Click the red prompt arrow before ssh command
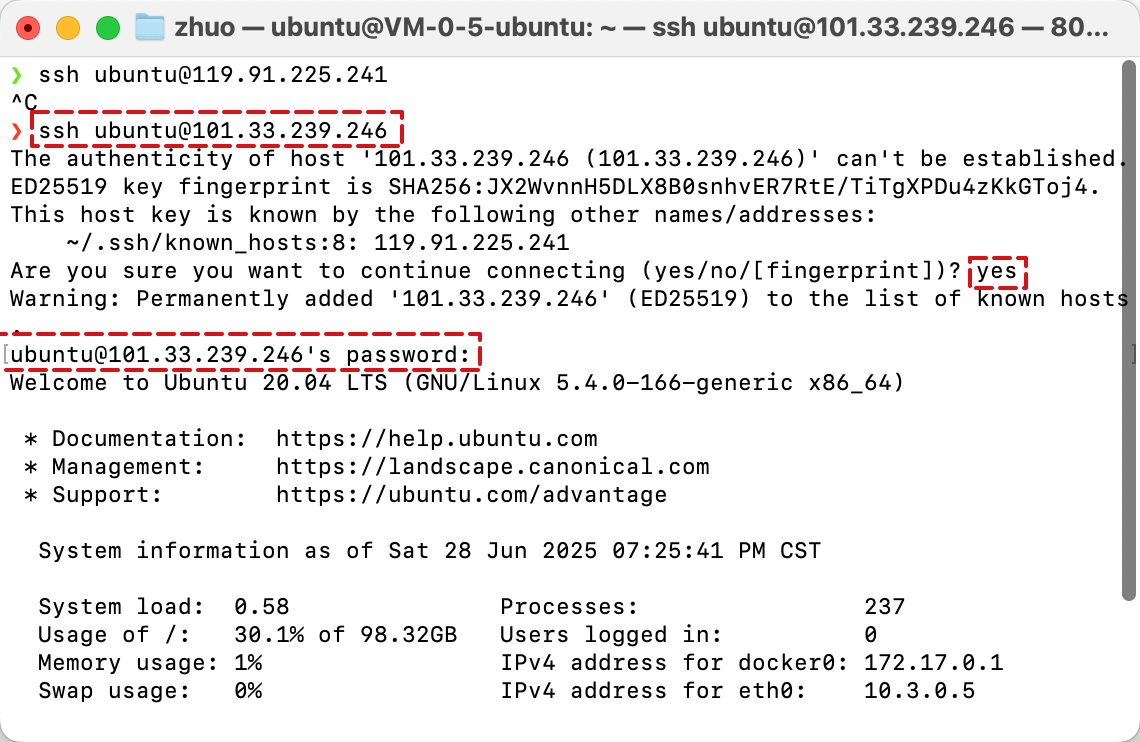This screenshot has height=742, width=1140. (17, 132)
